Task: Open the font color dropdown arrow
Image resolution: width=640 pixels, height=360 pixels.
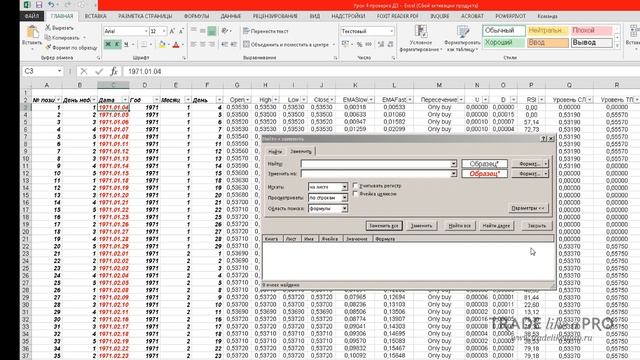Action: pos(182,44)
